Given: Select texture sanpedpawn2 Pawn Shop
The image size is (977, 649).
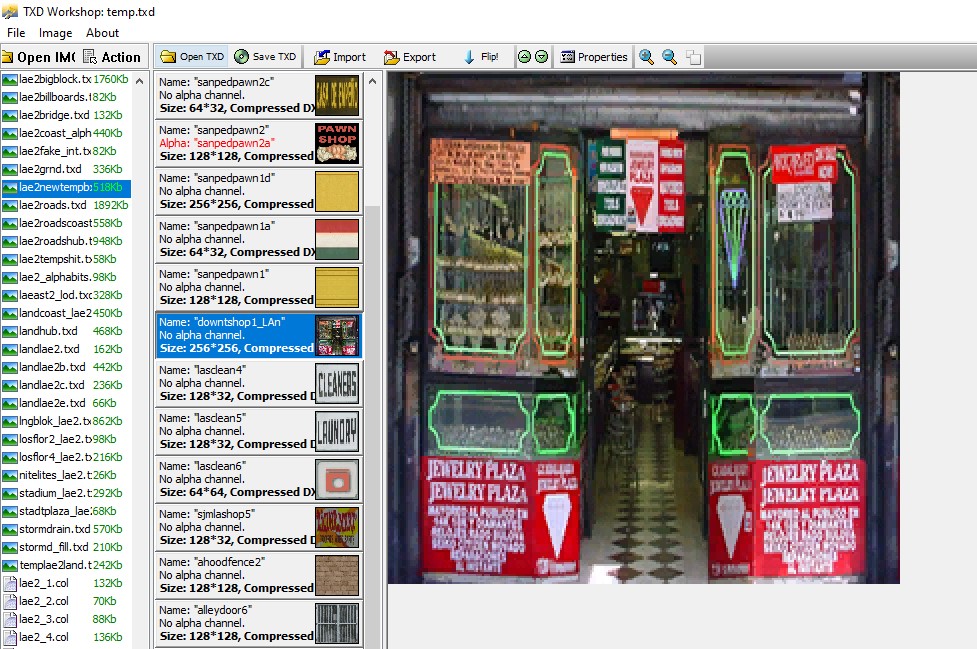Looking at the screenshot, I should click(259, 143).
